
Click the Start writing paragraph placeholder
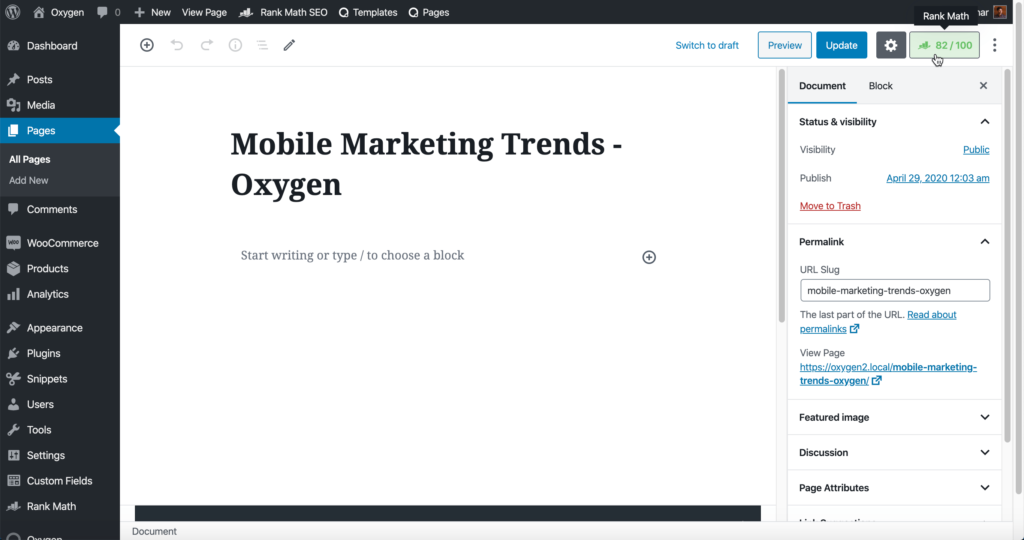click(x=352, y=255)
